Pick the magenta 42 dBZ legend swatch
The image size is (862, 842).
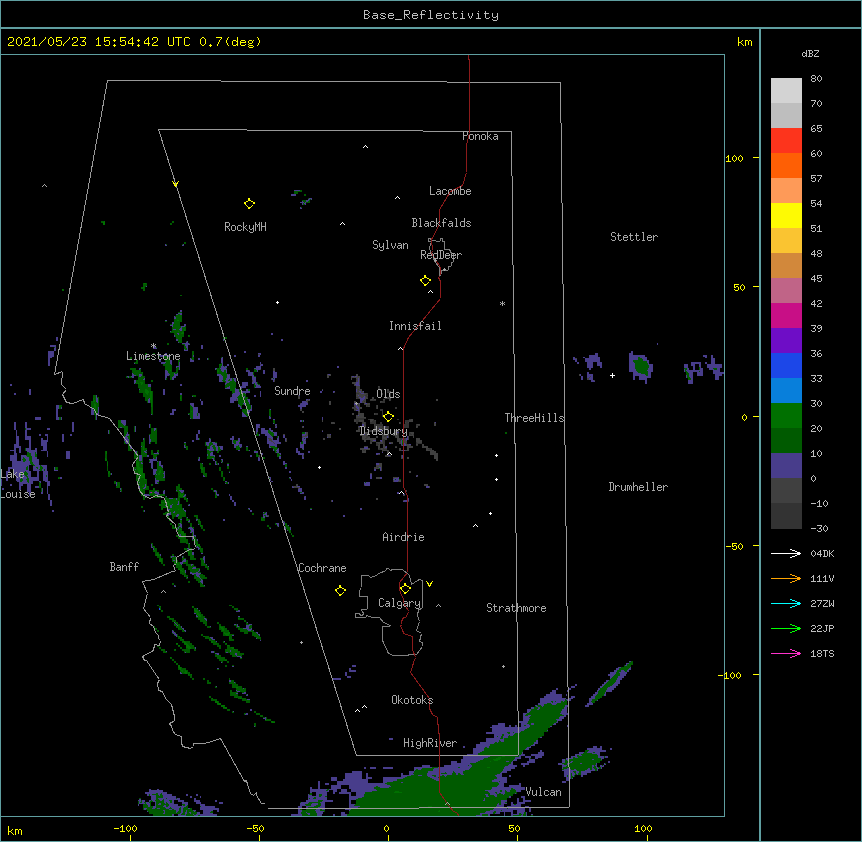(786, 315)
